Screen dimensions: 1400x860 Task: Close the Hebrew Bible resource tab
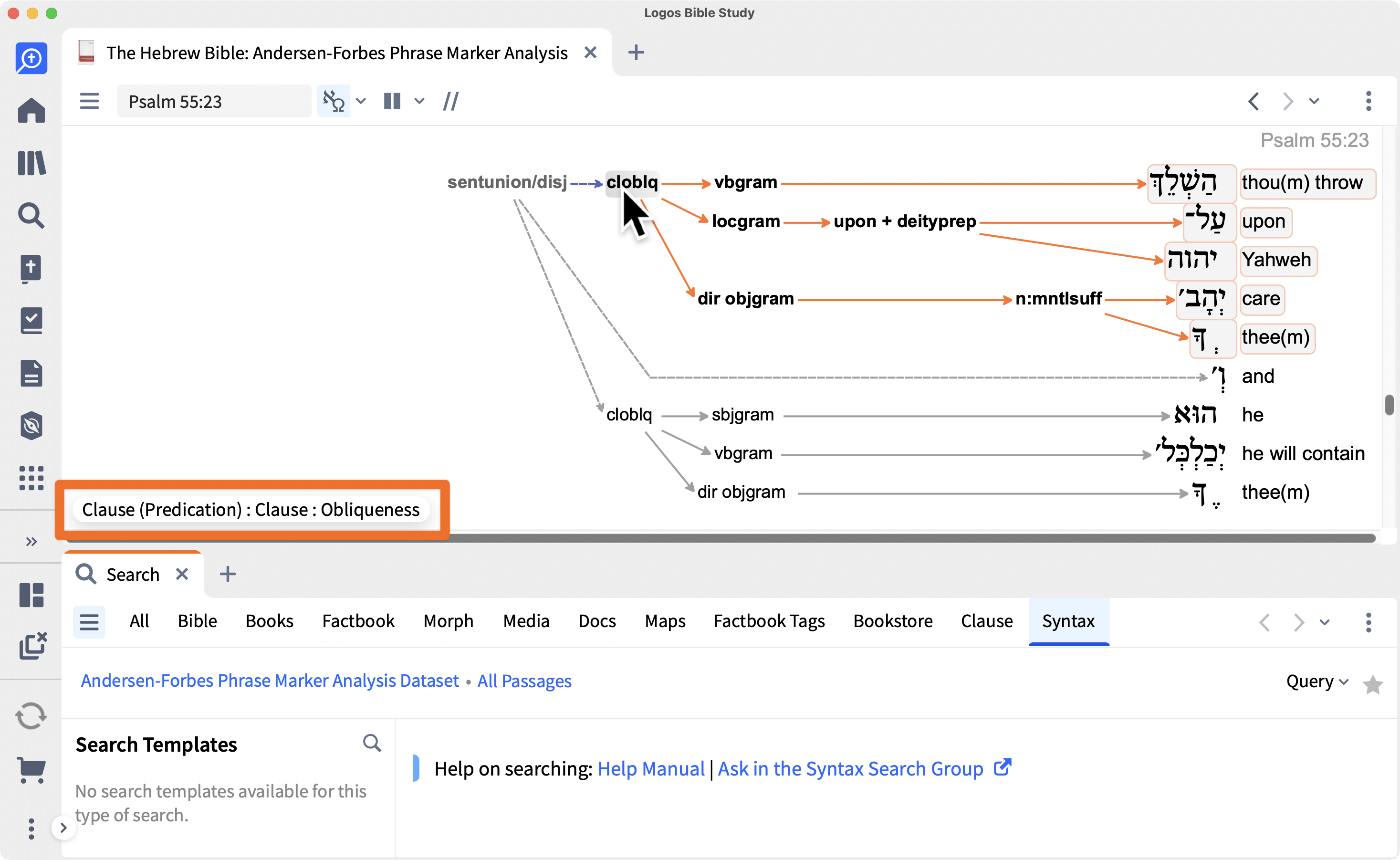point(590,53)
